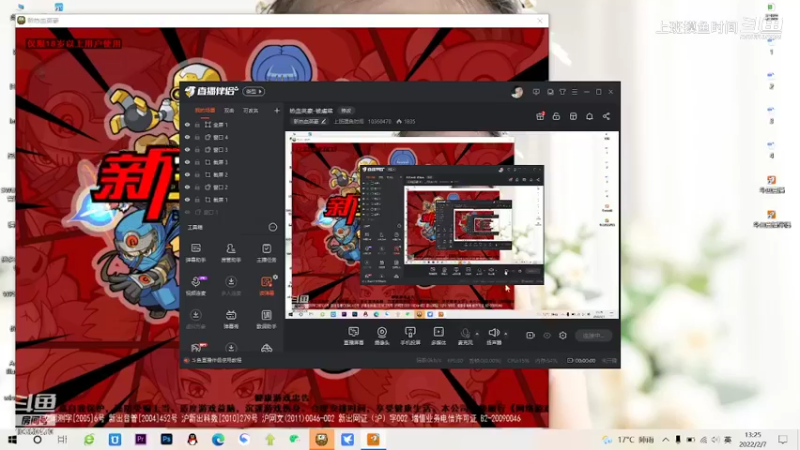The height and width of the screenshot is (450, 800).
Task: Click the 00:00:00 stream timer
Action: [581, 360]
